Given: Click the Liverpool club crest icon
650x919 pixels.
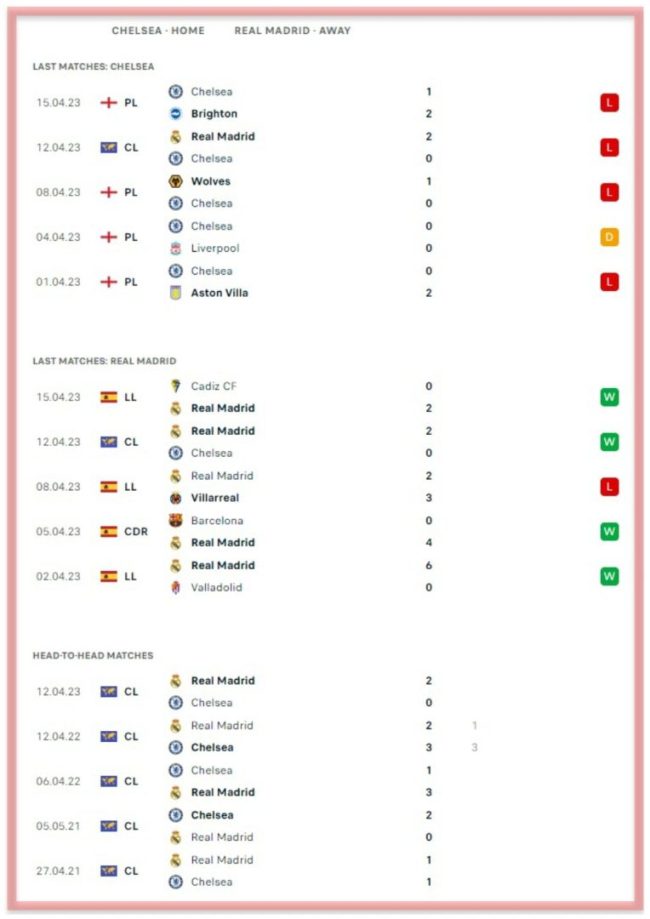Looking at the screenshot, I should 175,248.
